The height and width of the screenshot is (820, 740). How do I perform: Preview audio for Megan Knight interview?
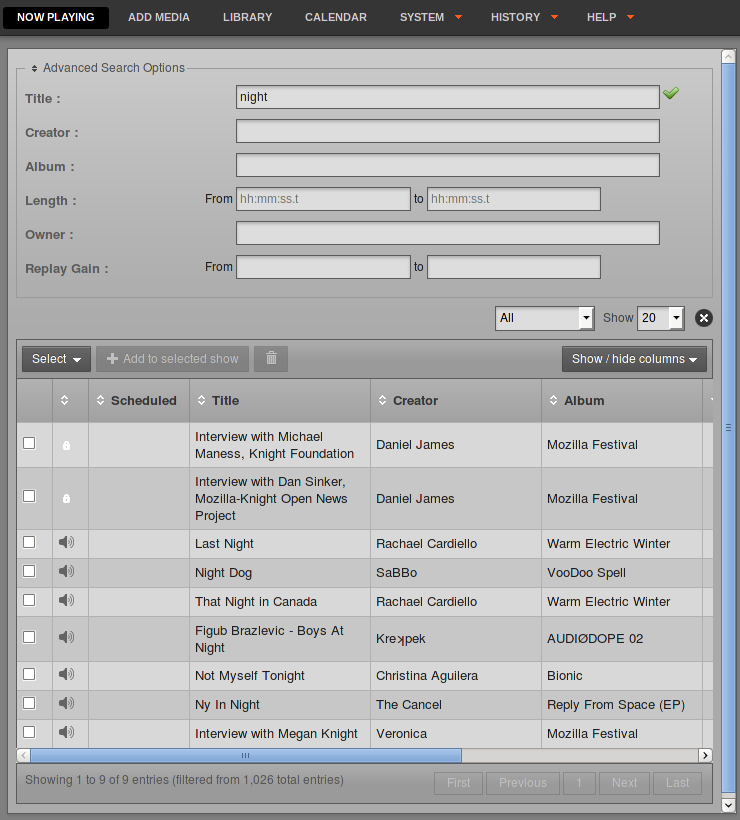tap(66, 732)
